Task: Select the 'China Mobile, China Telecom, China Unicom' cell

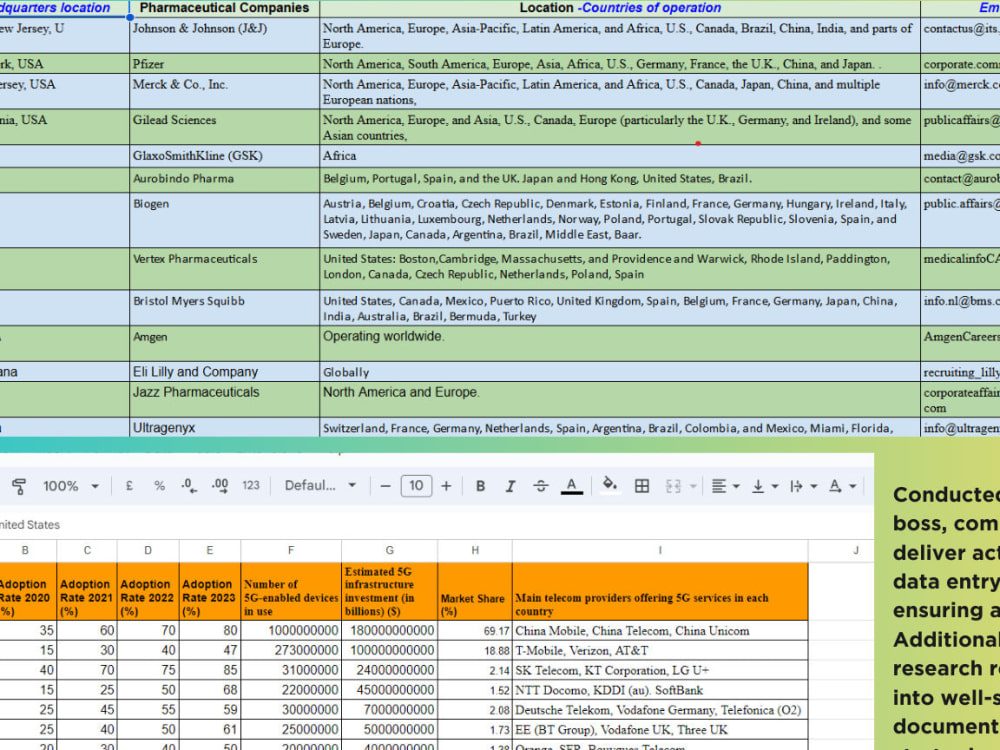Action: click(660, 631)
